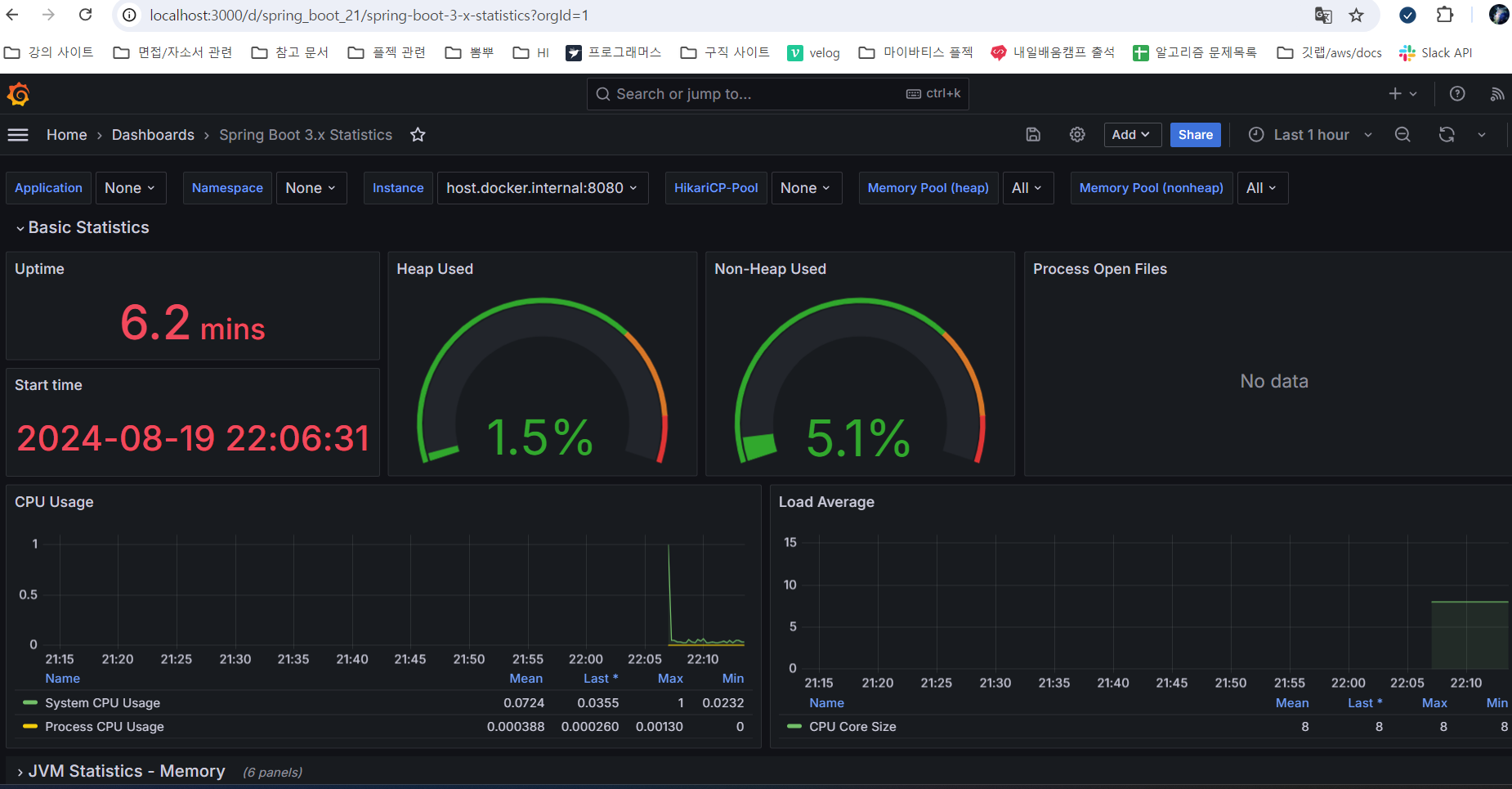Zoom out the time range
Viewport: 1512px width, 789px height.
1402,135
